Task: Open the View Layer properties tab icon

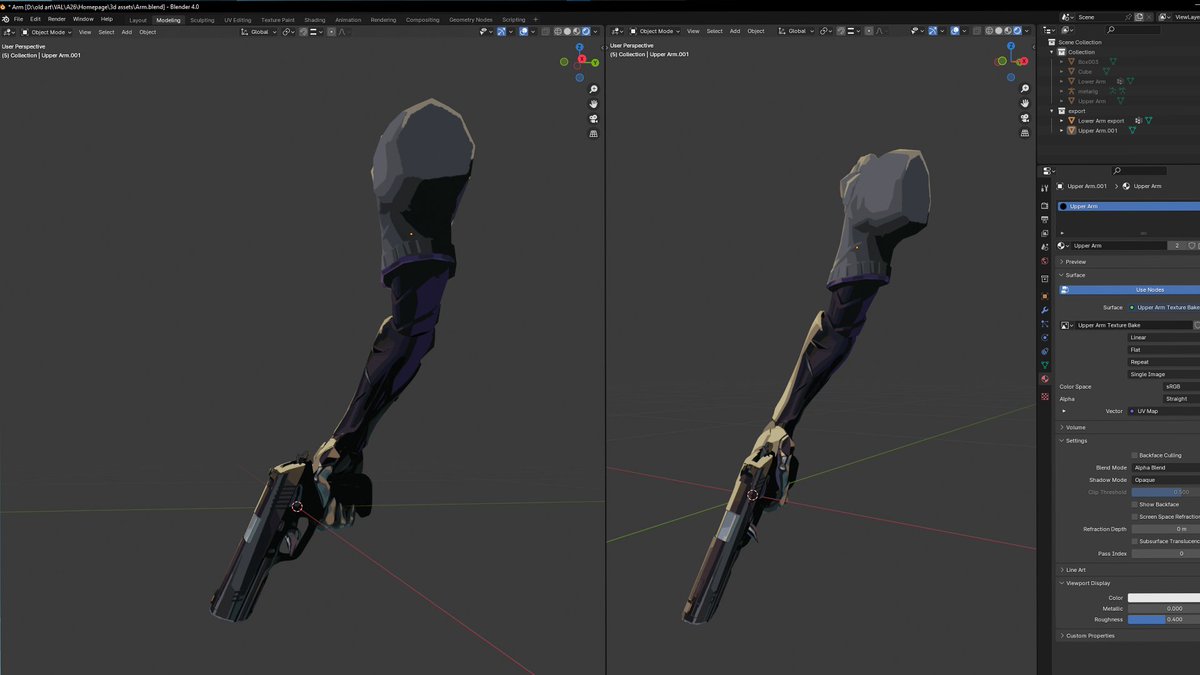Action: [1045, 233]
